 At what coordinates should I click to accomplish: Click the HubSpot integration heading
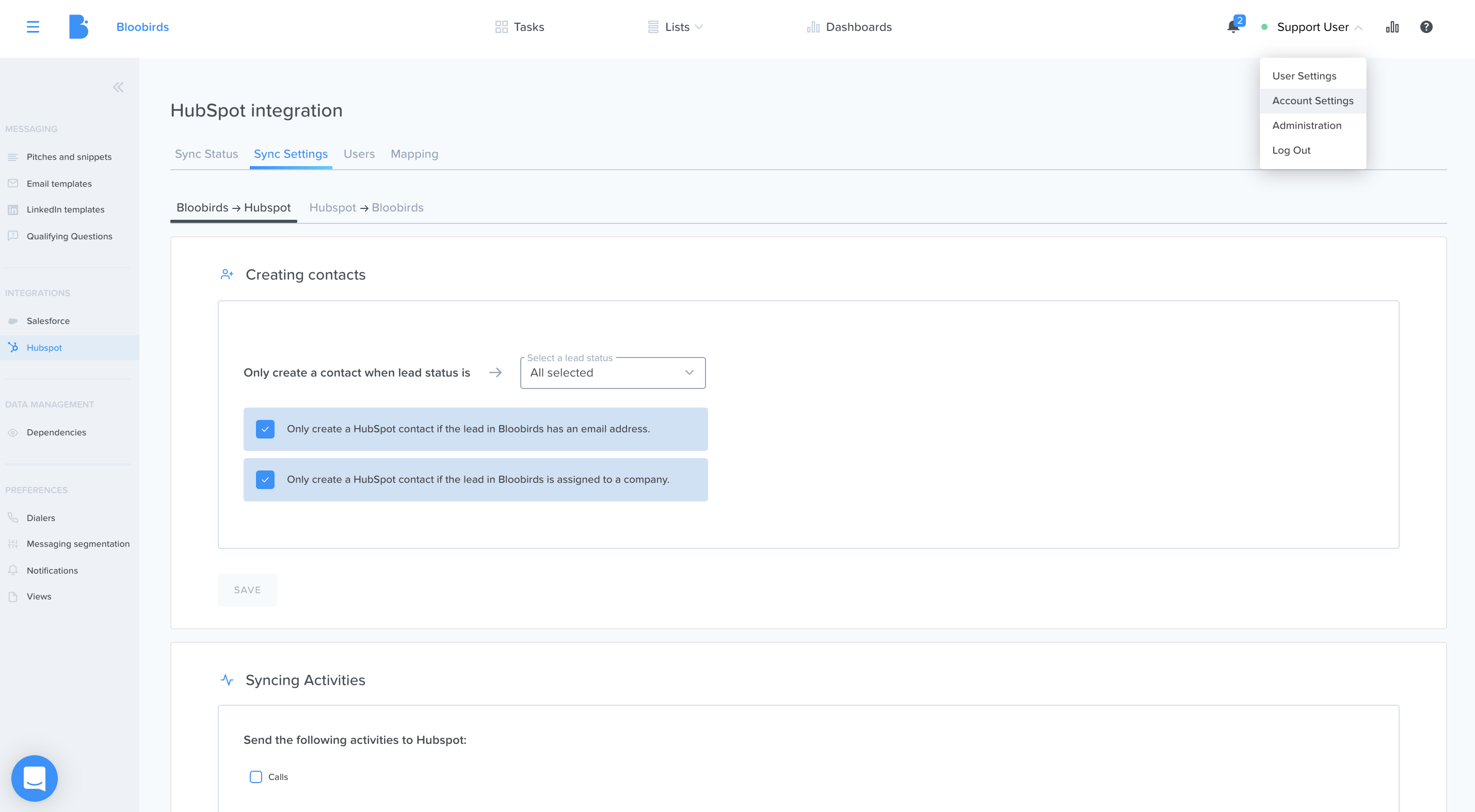pos(256,110)
